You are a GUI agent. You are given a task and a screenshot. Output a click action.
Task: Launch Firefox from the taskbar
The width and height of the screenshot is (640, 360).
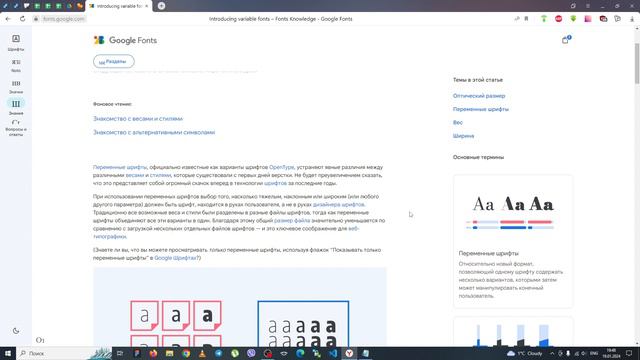tap(153, 353)
